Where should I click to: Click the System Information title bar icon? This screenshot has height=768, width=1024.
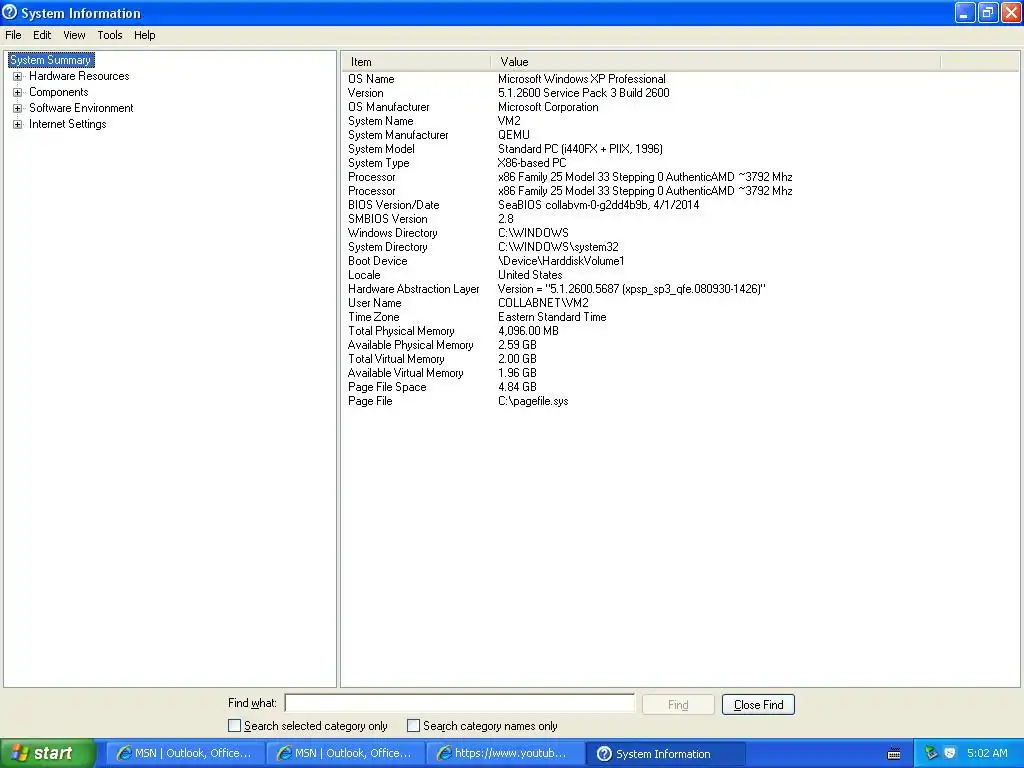tap(10, 12)
